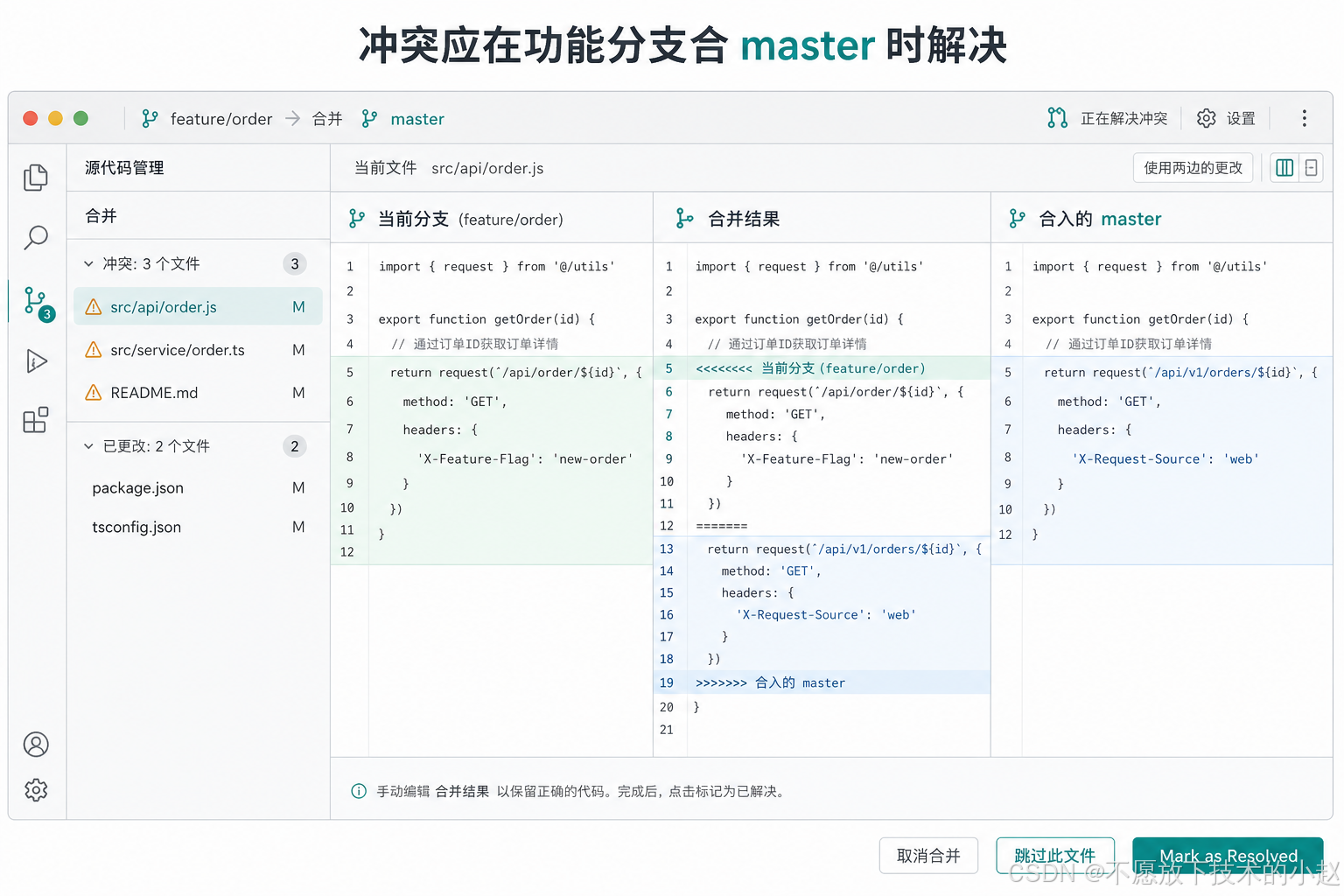Click 合入的 master pane title
This screenshot has width=1344, height=896.
click(1100, 219)
